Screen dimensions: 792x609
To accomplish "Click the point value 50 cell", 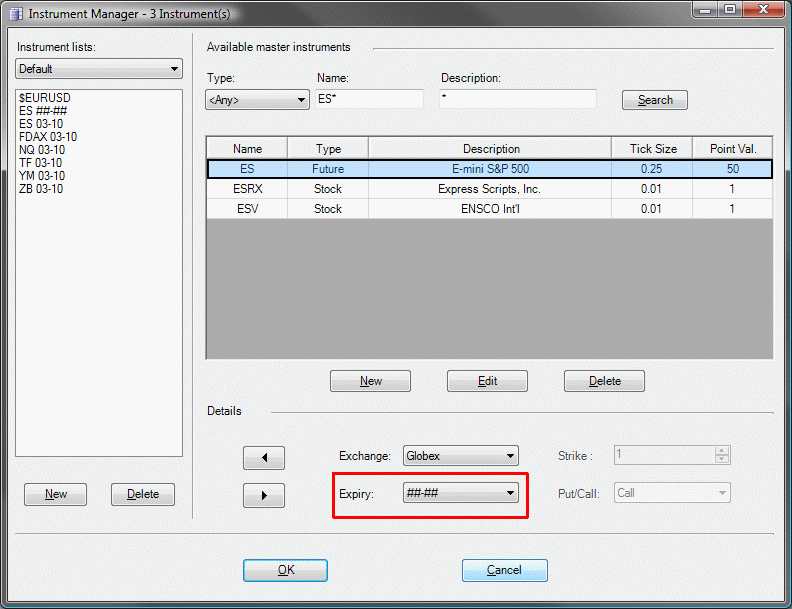I will coord(732,169).
